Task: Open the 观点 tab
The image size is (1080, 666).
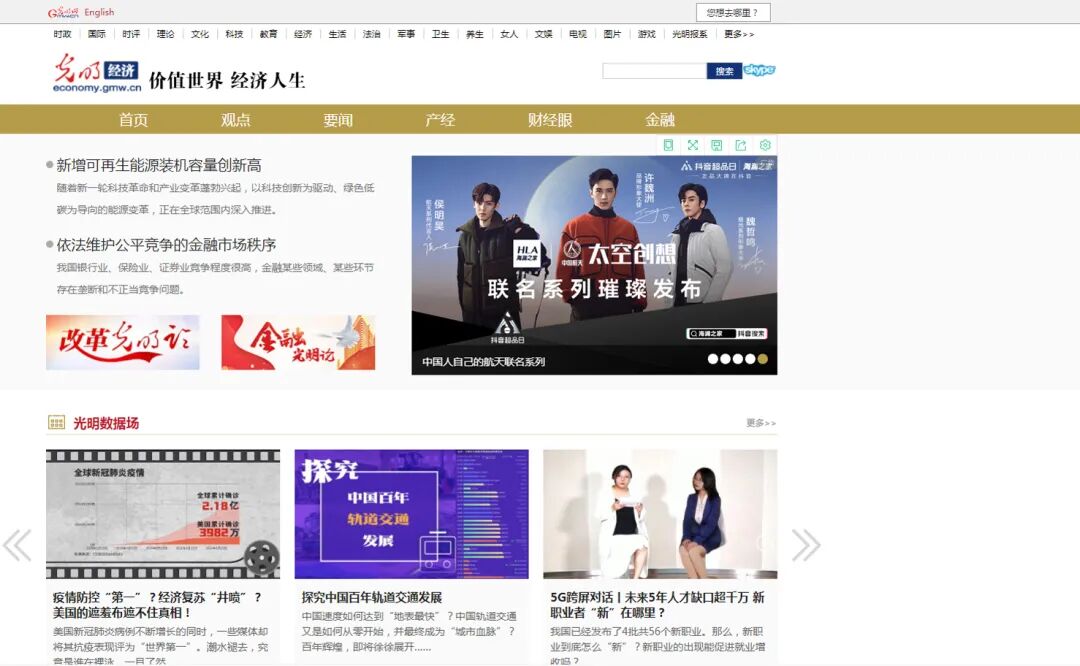Action: 236,120
